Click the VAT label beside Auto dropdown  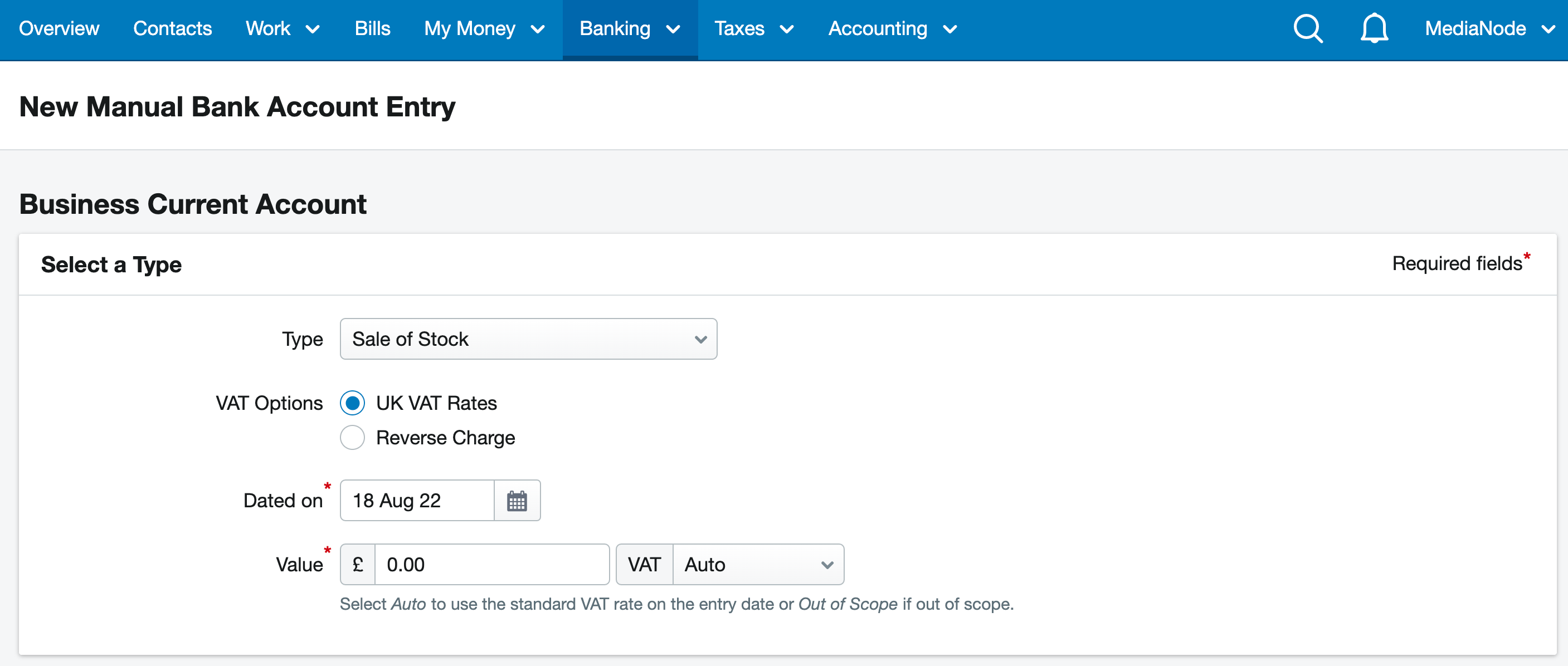pyautogui.click(x=645, y=565)
